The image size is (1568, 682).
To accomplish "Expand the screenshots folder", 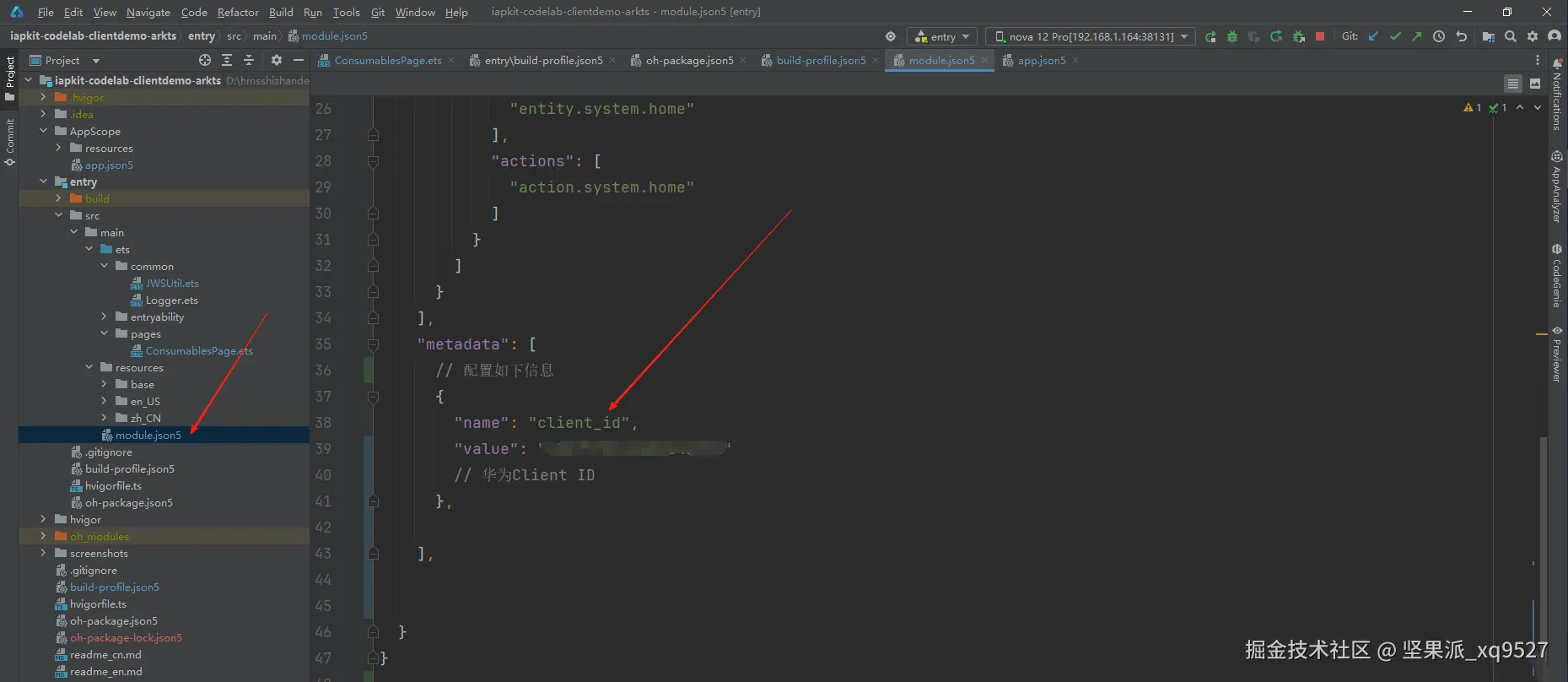I will 43,553.
